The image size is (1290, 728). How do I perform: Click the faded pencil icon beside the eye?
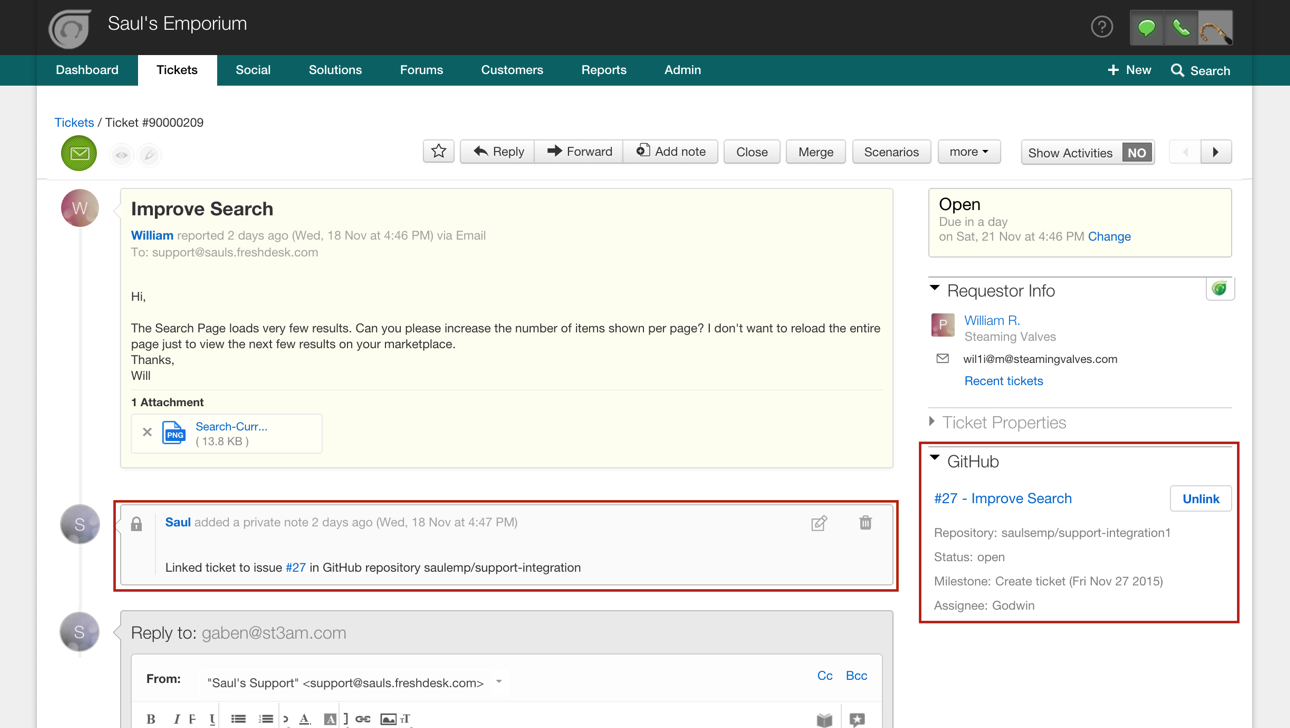pos(149,155)
